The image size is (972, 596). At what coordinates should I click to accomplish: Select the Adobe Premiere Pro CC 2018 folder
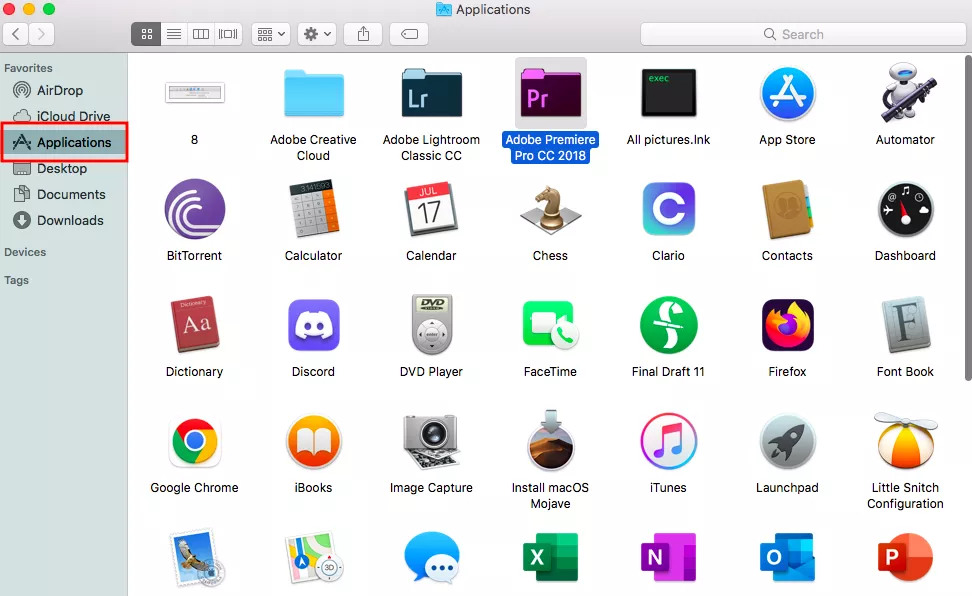click(x=550, y=93)
